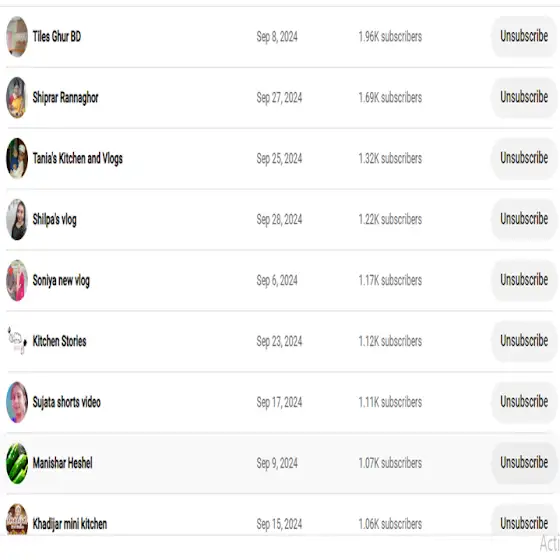Unsubscribe from Tiles Ghur BD

(x=524, y=36)
